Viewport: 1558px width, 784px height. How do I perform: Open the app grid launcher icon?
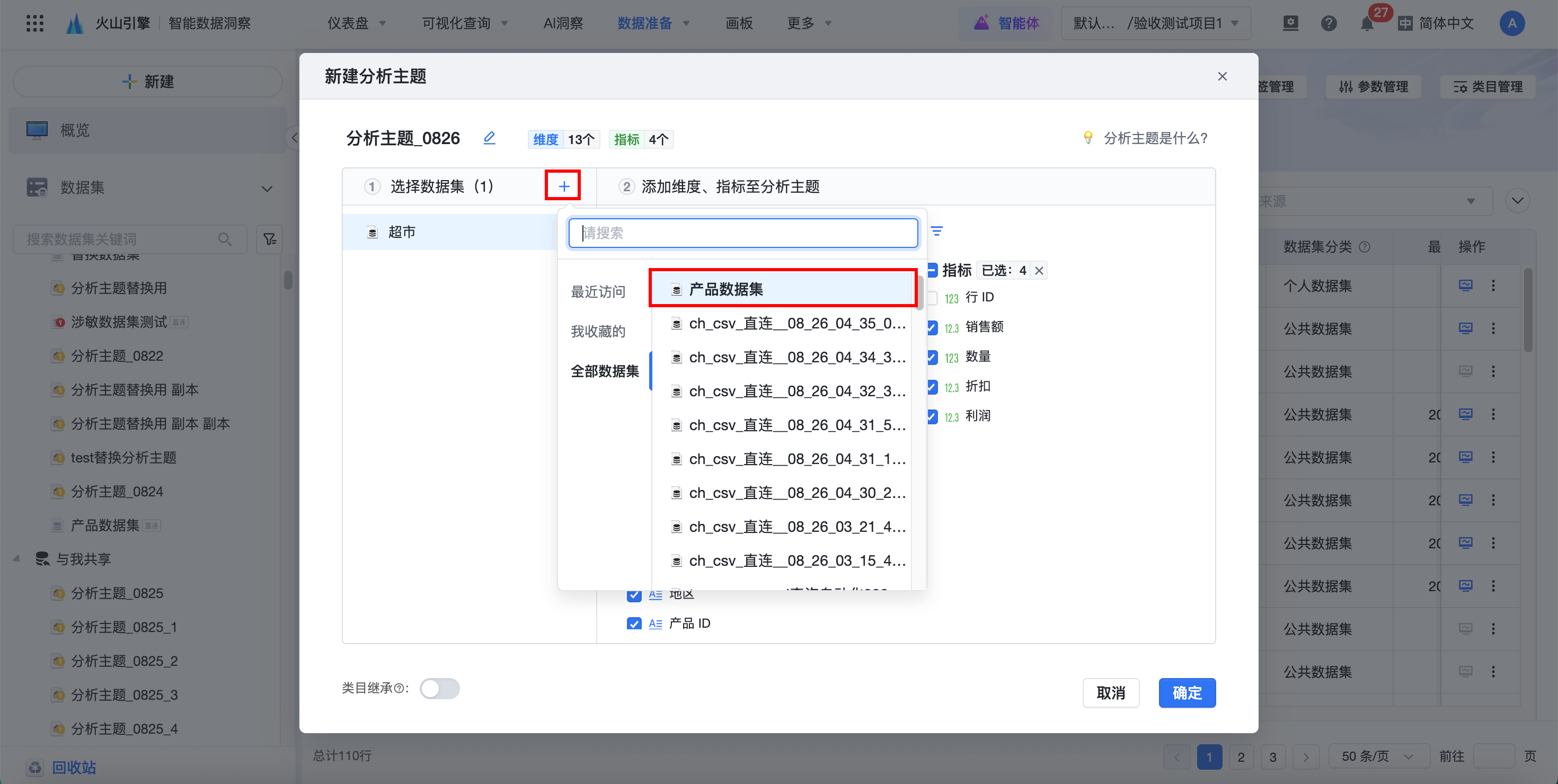(x=35, y=24)
